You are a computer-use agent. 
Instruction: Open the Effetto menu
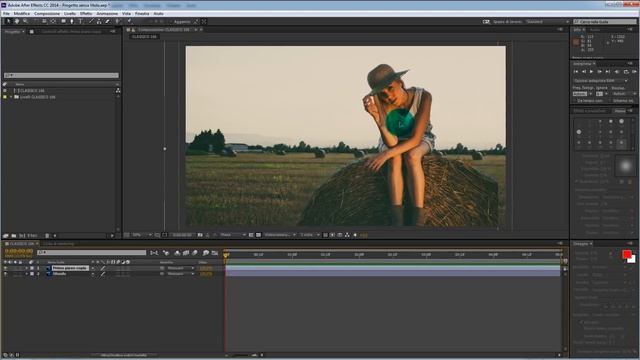(86, 13)
